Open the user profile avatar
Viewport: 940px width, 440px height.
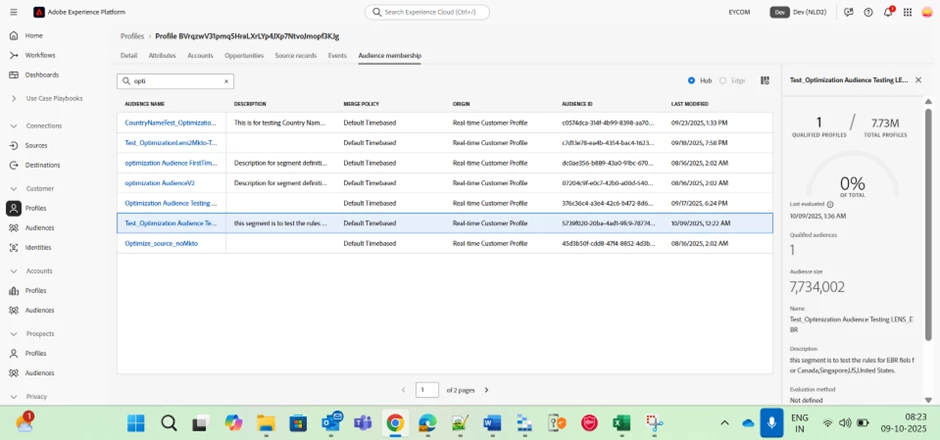[927, 12]
